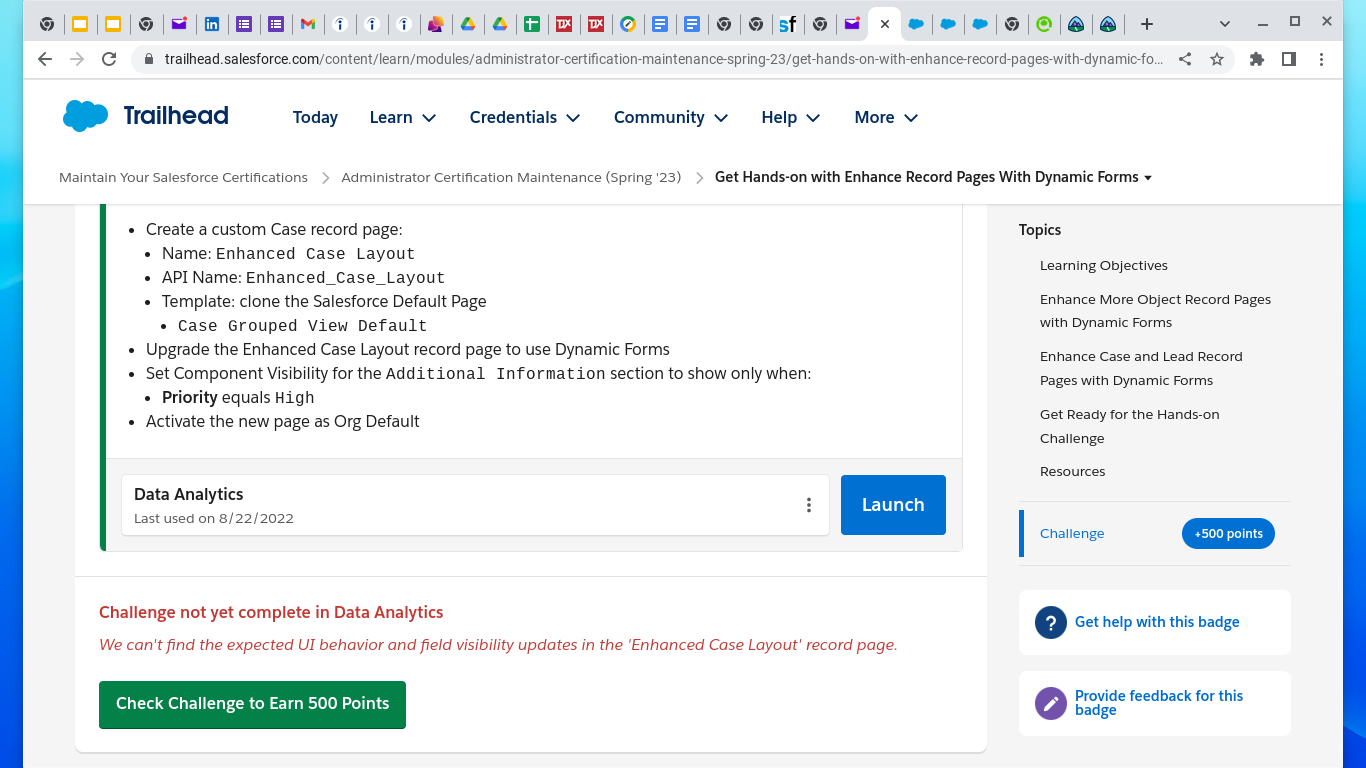Switch to the green swirl icon tab
1366x768 pixels.
[1044, 24]
